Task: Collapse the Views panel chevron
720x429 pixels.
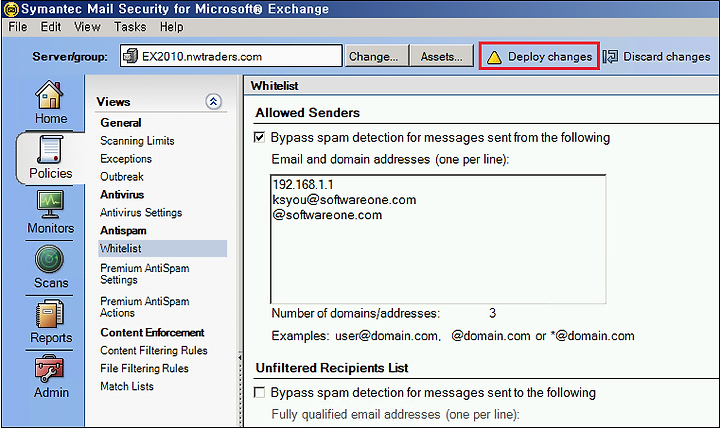Action: [213, 102]
